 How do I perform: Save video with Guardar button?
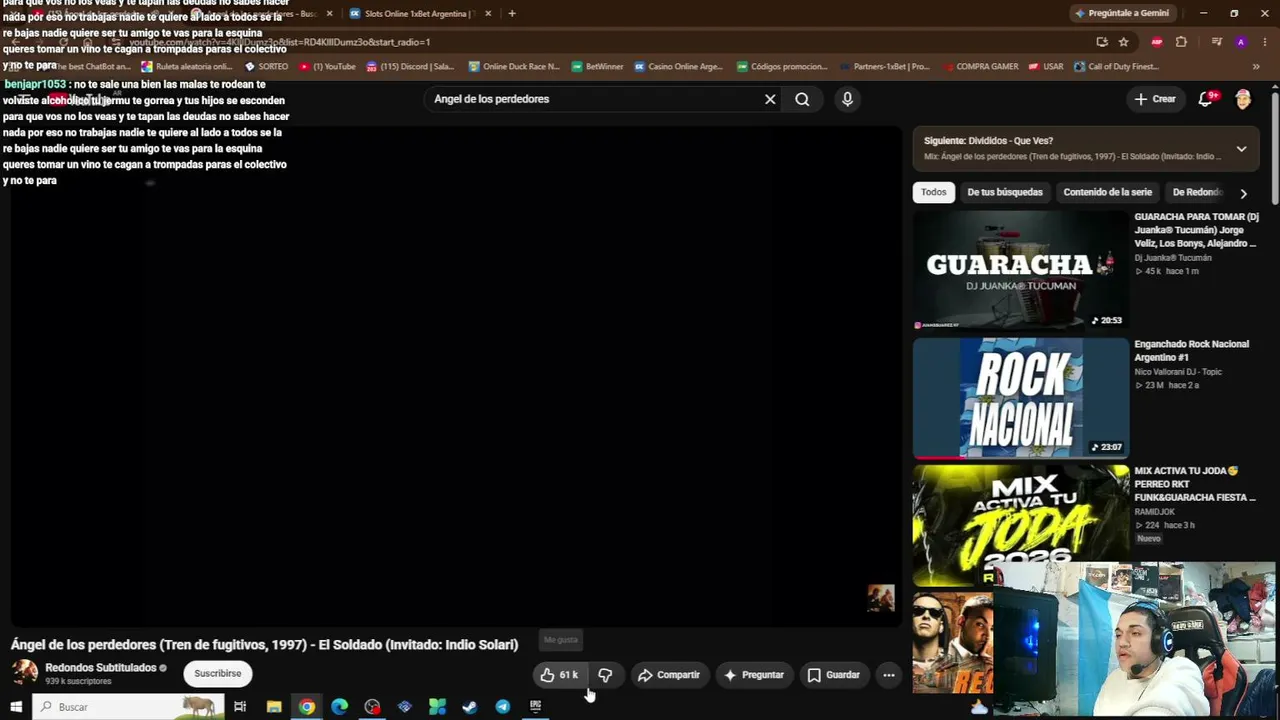pyautogui.click(x=834, y=675)
